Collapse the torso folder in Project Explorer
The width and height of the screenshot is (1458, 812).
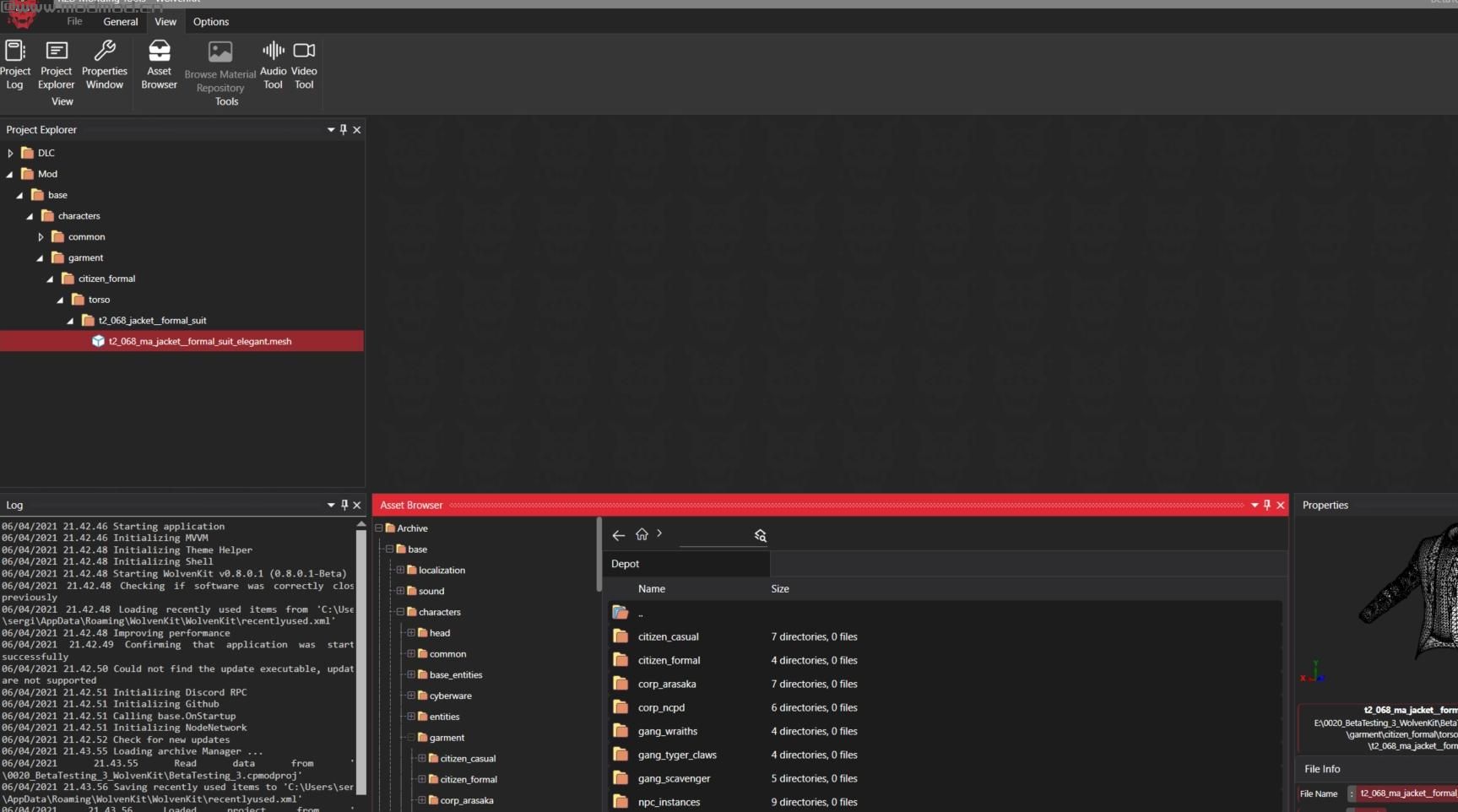click(60, 300)
